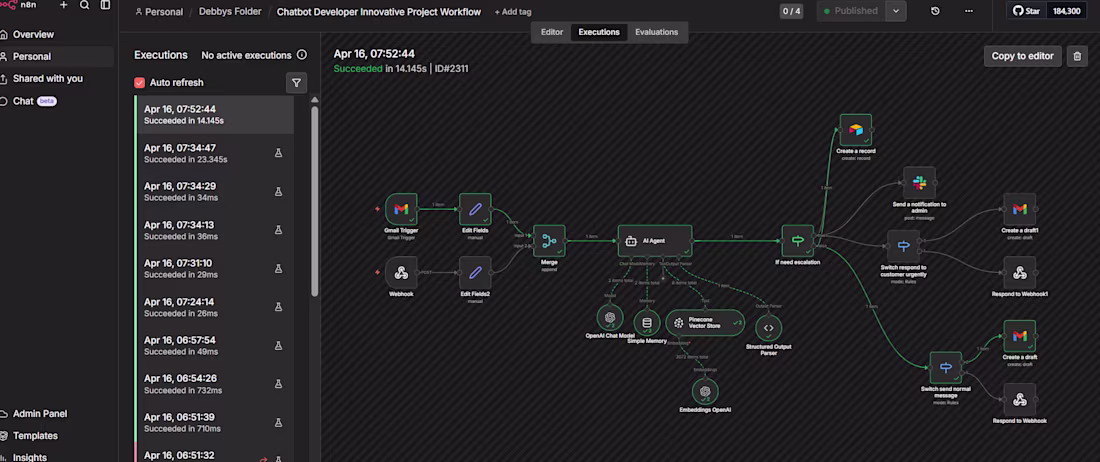The height and width of the screenshot is (462, 1100).
Task: Switch to the Executions tab
Action: 599,32
